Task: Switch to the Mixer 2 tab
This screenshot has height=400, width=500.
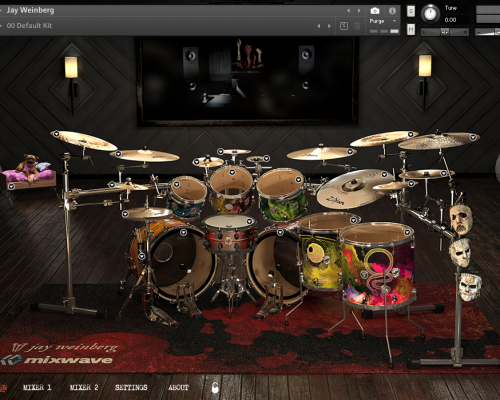Action: point(84,387)
